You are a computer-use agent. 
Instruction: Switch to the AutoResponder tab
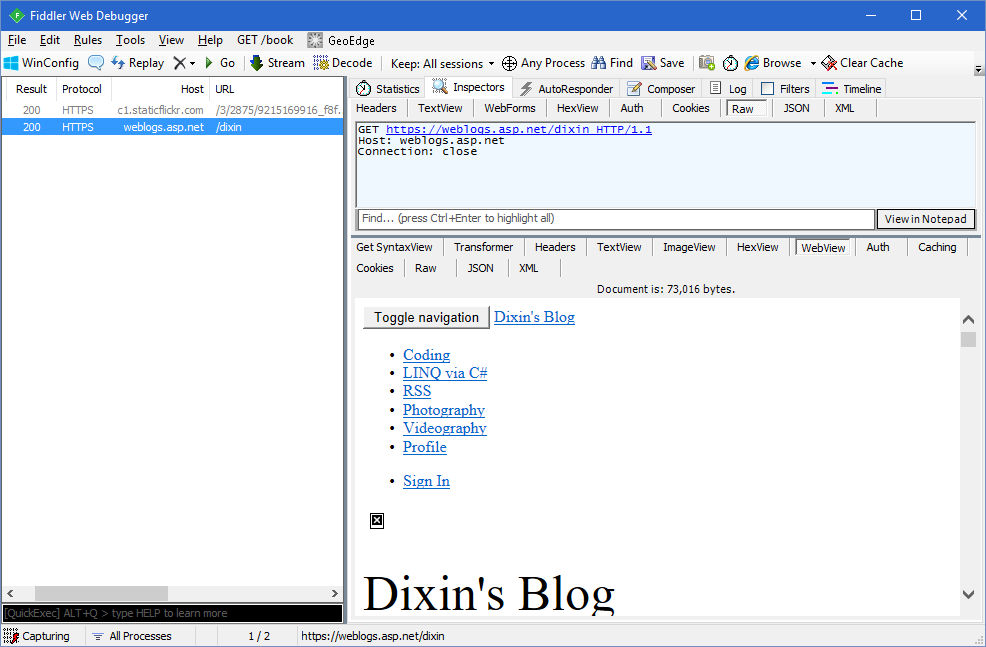click(567, 89)
